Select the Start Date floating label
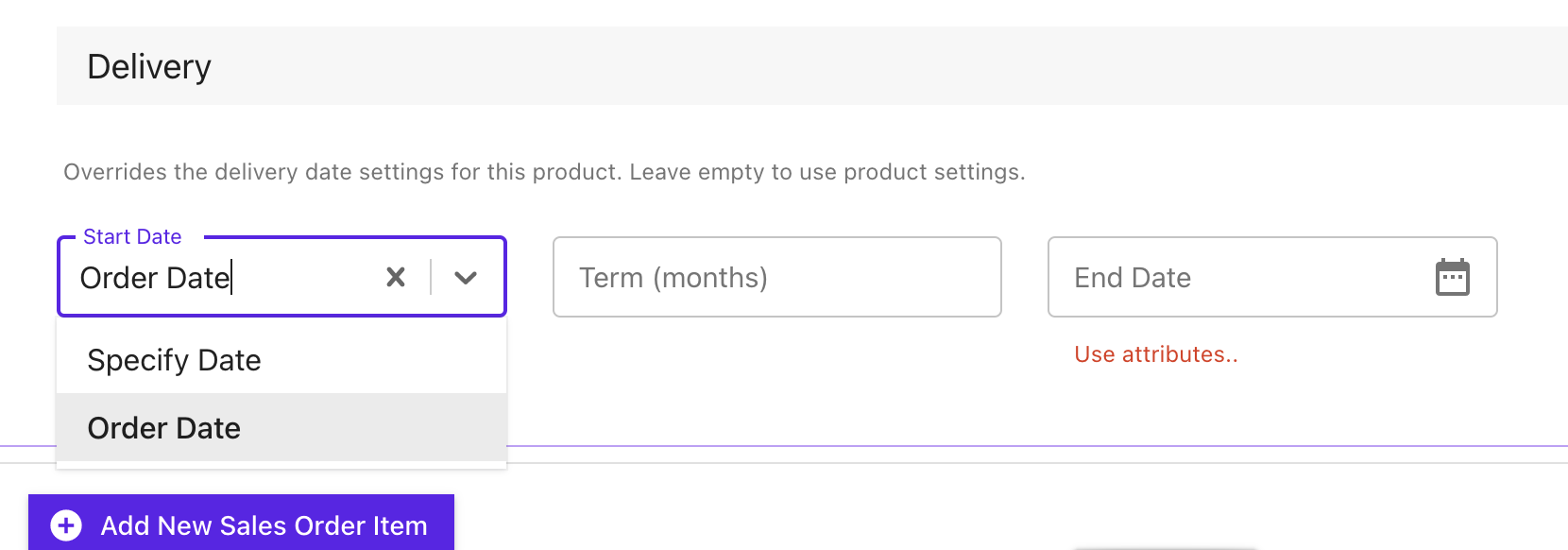1568x550 pixels. (x=132, y=236)
